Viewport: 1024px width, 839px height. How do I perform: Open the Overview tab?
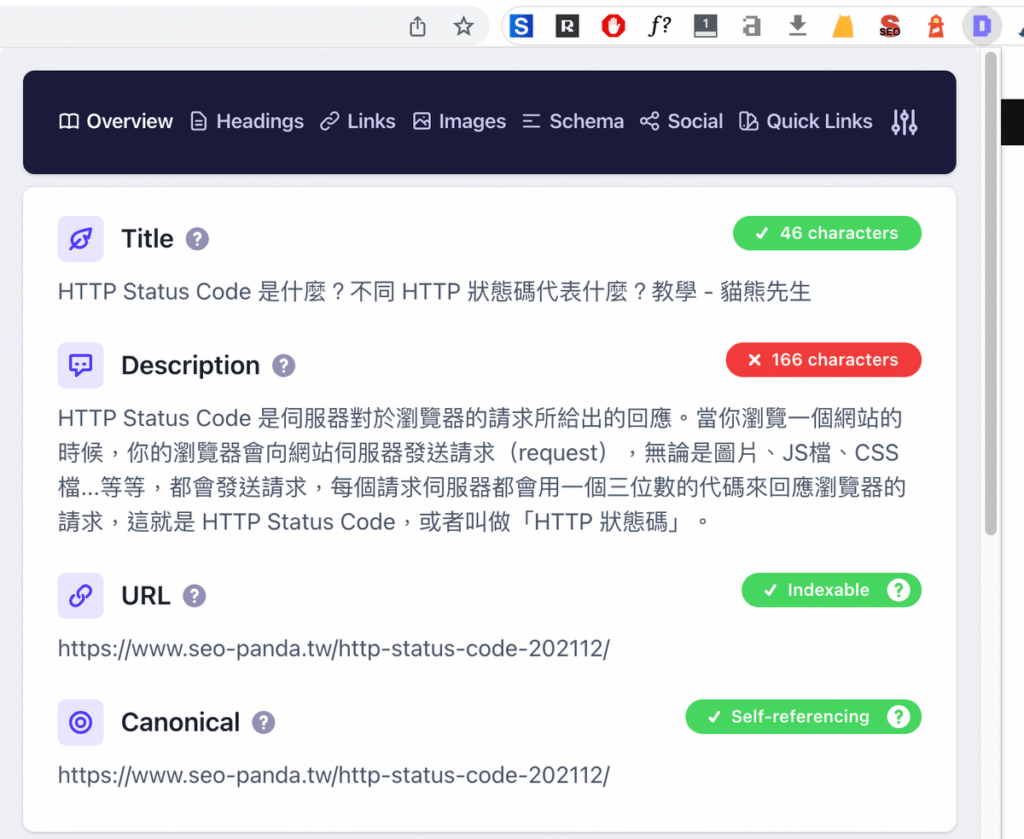point(116,121)
